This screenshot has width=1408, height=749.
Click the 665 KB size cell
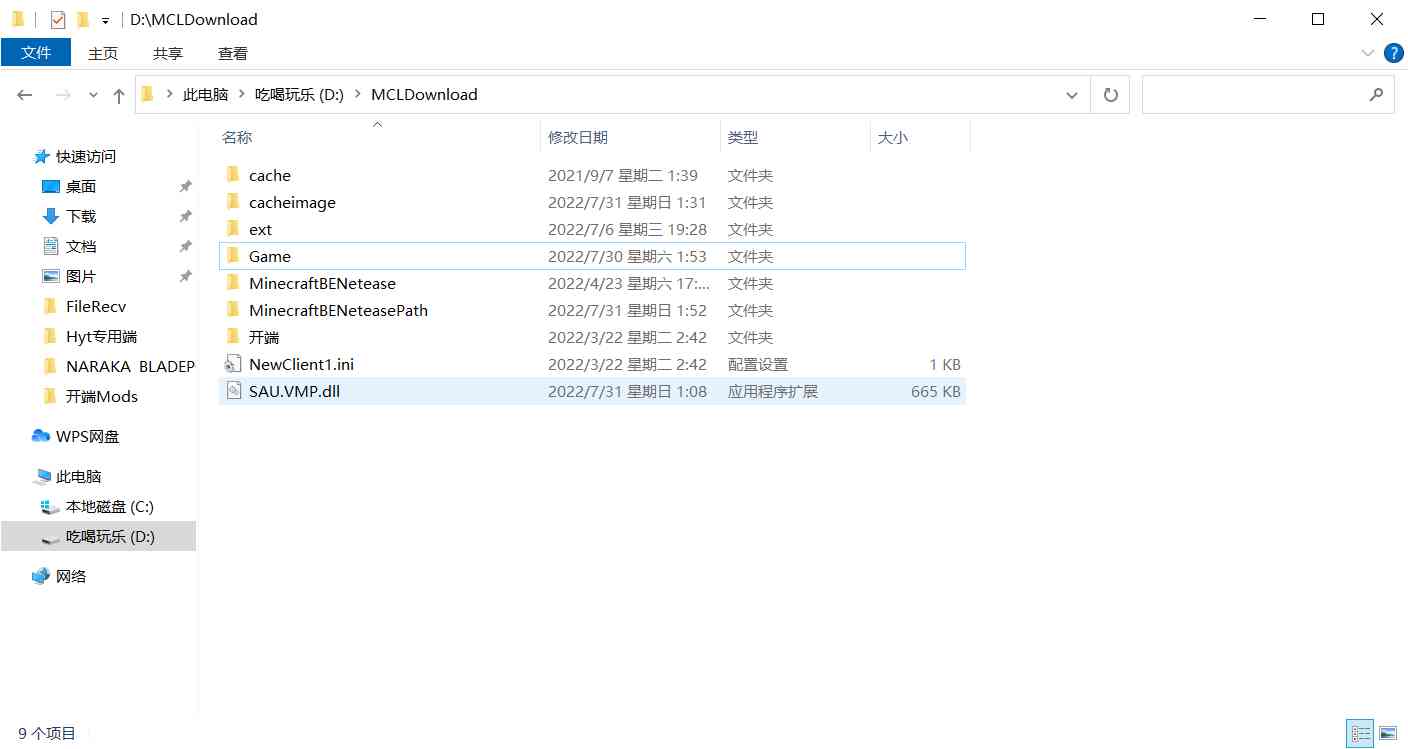tap(936, 392)
